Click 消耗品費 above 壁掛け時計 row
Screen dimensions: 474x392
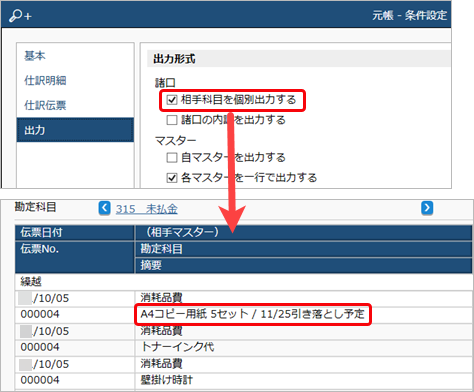pyautogui.click(x=161, y=363)
